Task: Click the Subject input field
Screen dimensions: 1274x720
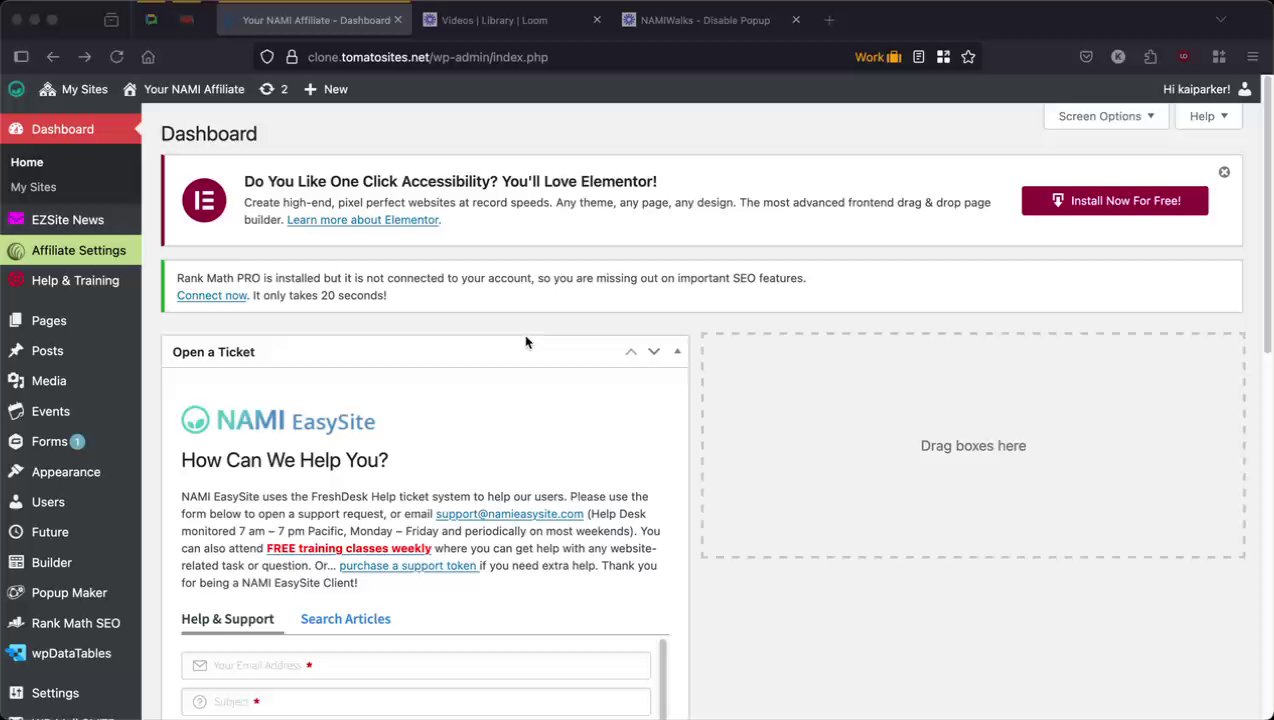Action: coord(416,702)
